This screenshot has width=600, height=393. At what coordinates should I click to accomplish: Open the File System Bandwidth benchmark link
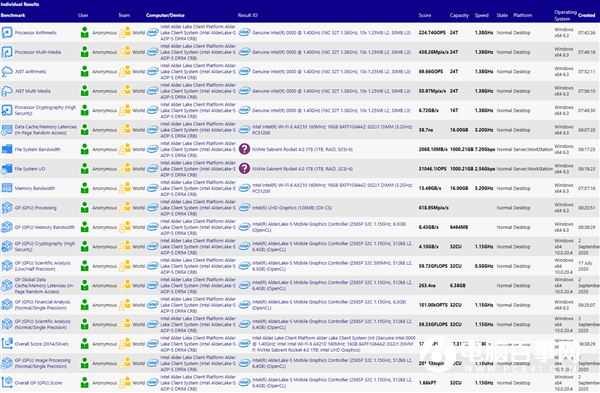pyautogui.click(x=38, y=149)
